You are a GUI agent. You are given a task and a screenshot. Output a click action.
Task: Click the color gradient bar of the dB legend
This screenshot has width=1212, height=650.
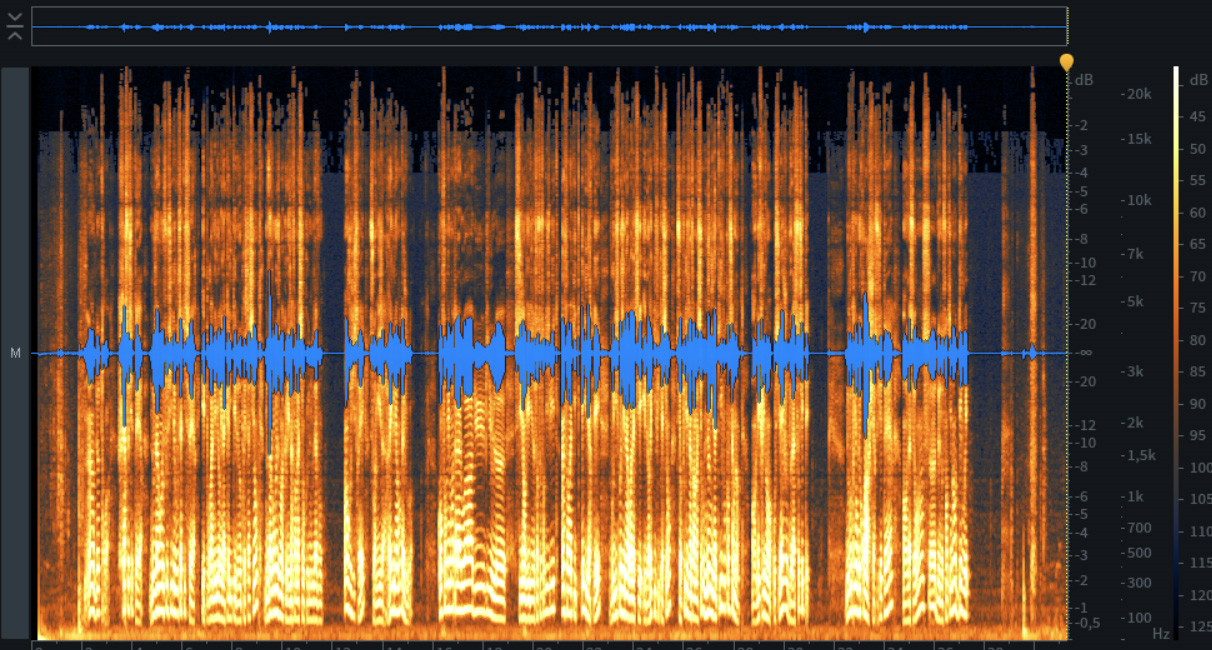1178,353
